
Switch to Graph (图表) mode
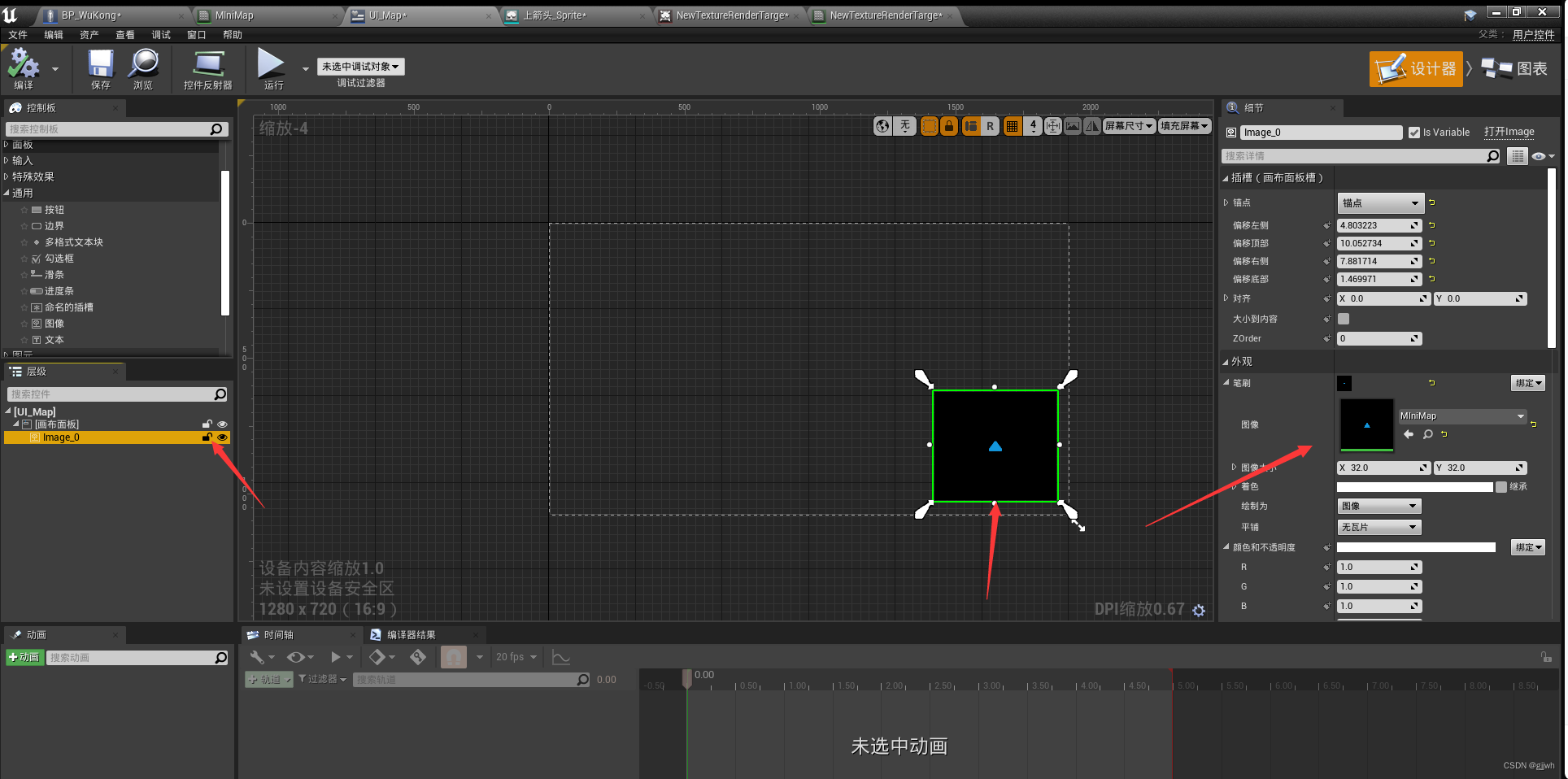click(x=1514, y=69)
